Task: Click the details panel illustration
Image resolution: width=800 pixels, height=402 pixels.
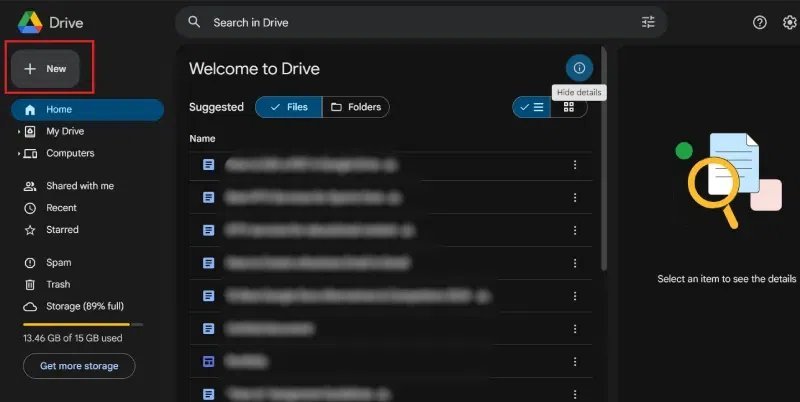Action: 728,180
